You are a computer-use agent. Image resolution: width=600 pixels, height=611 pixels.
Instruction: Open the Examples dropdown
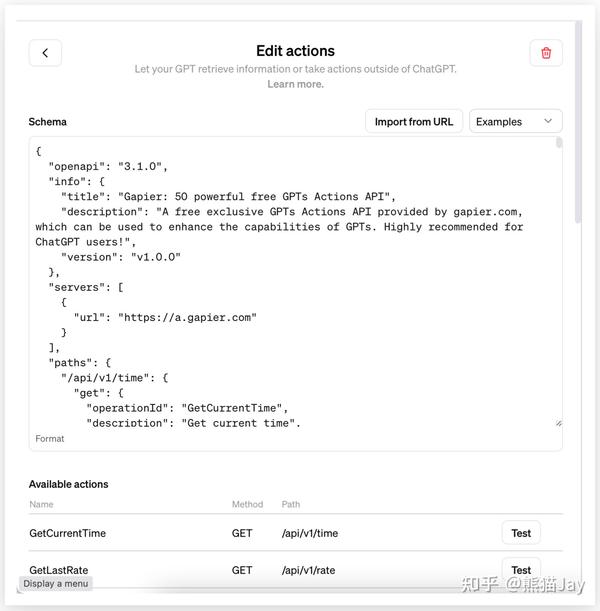click(x=515, y=122)
